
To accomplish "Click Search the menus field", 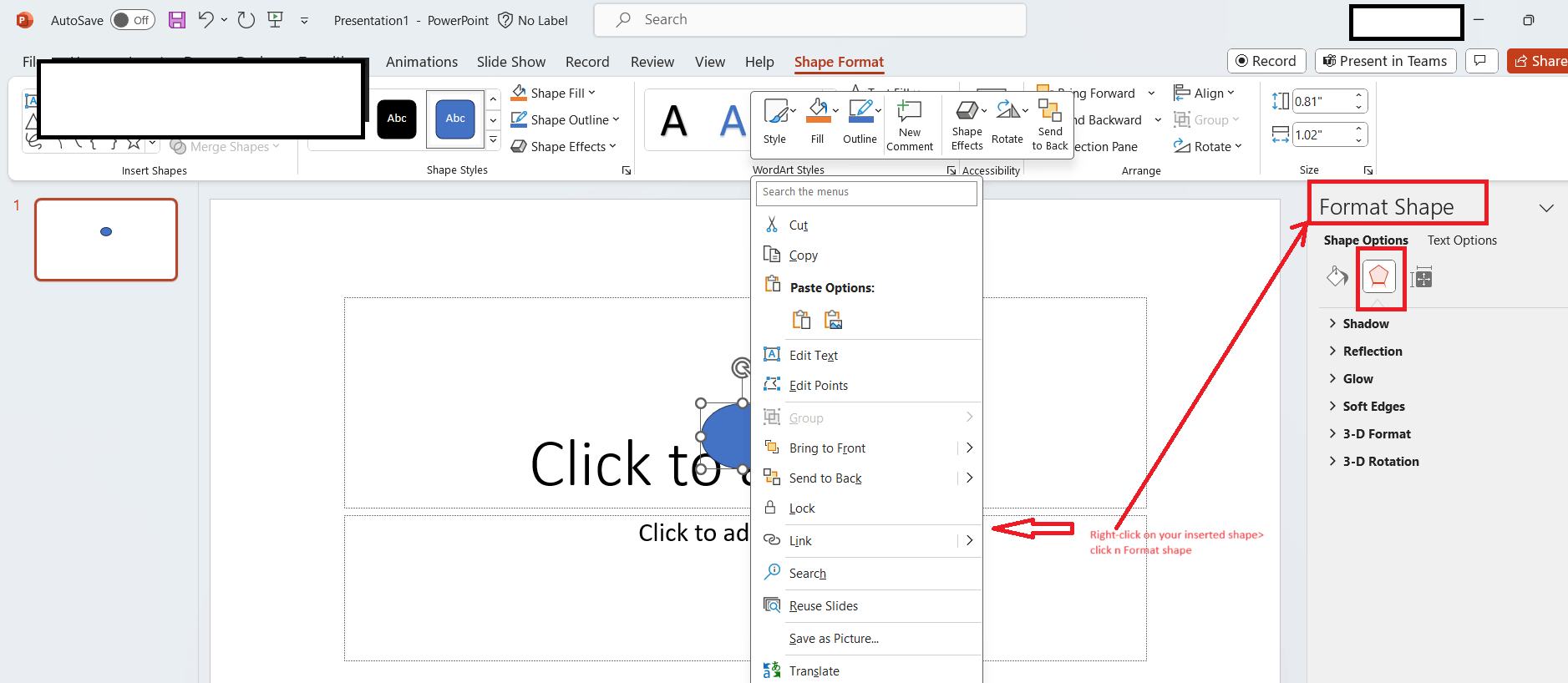I will 866,193.
